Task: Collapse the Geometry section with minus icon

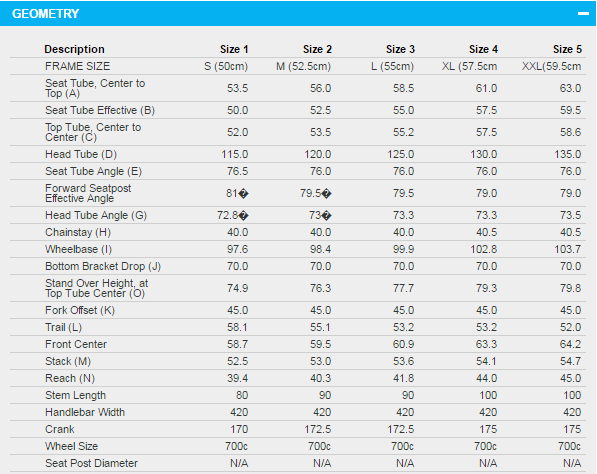Action: point(583,13)
